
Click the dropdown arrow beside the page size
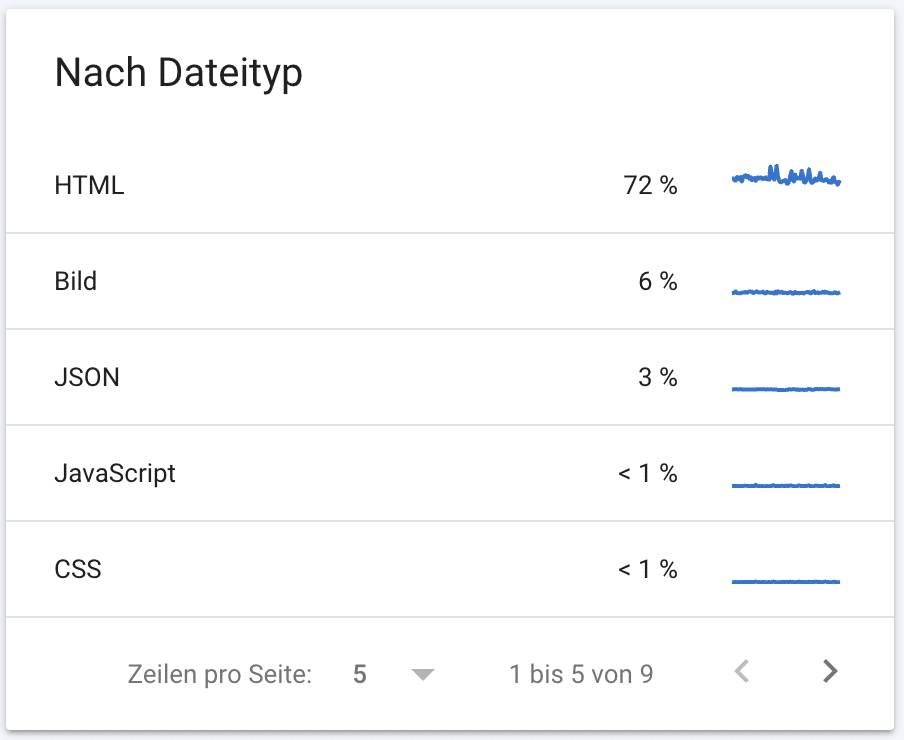(x=421, y=673)
